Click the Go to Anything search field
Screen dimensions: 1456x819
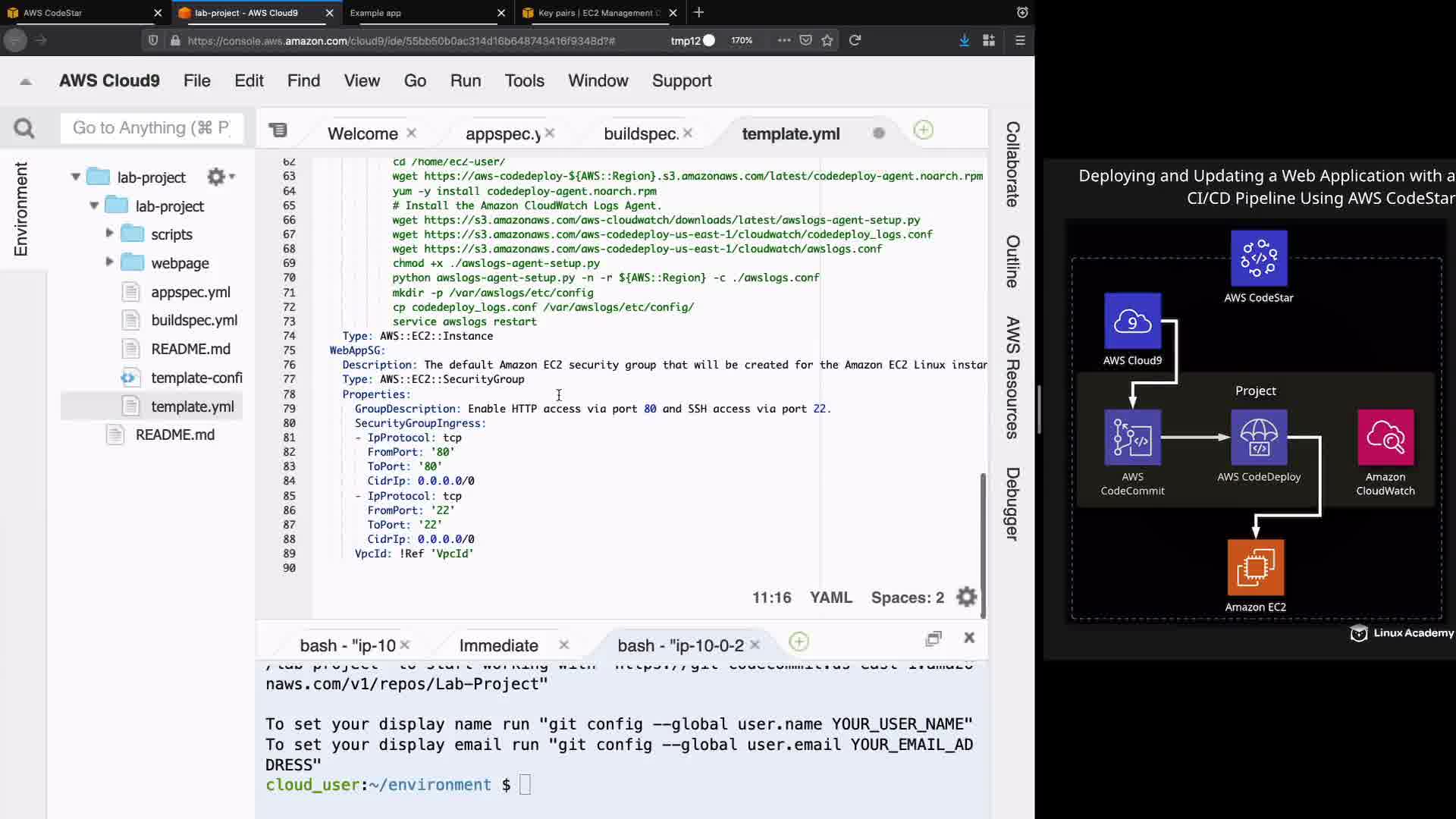[152, 128]
